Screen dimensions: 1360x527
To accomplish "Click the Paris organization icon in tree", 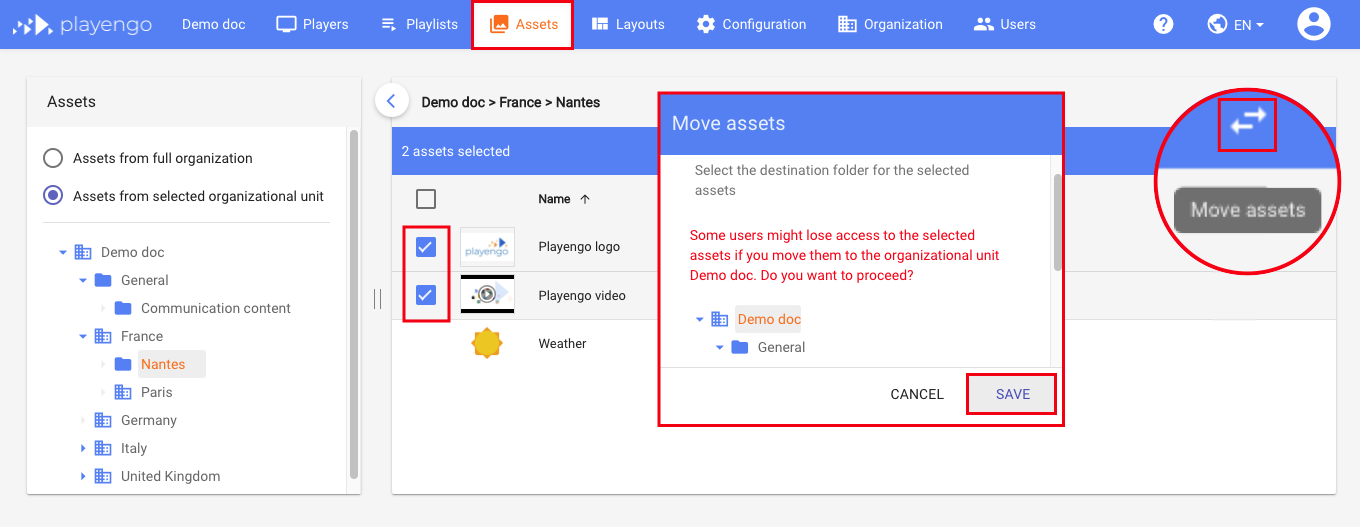I will pyautogui.click(x=123, y=392).
